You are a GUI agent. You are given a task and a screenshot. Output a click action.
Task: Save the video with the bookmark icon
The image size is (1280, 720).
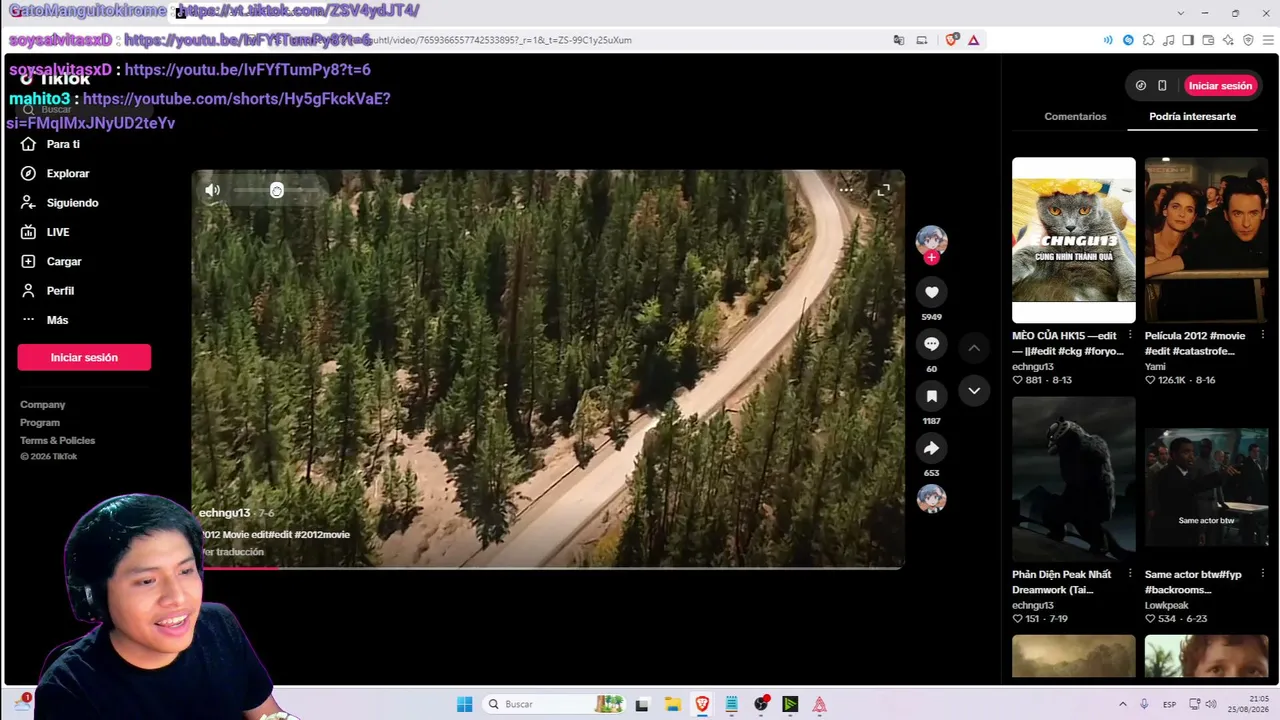931,396
